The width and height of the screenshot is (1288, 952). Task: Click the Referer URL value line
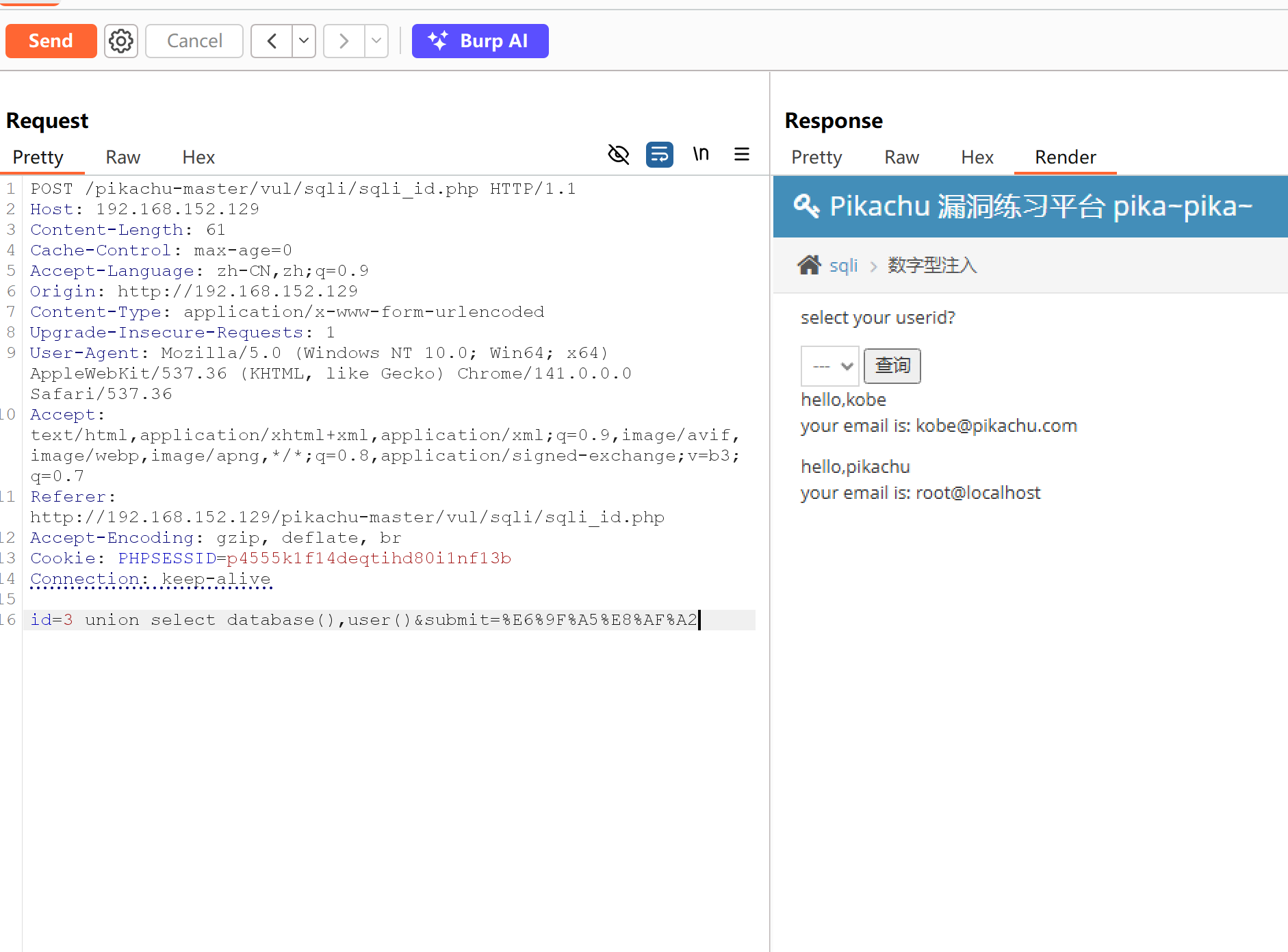347,517
